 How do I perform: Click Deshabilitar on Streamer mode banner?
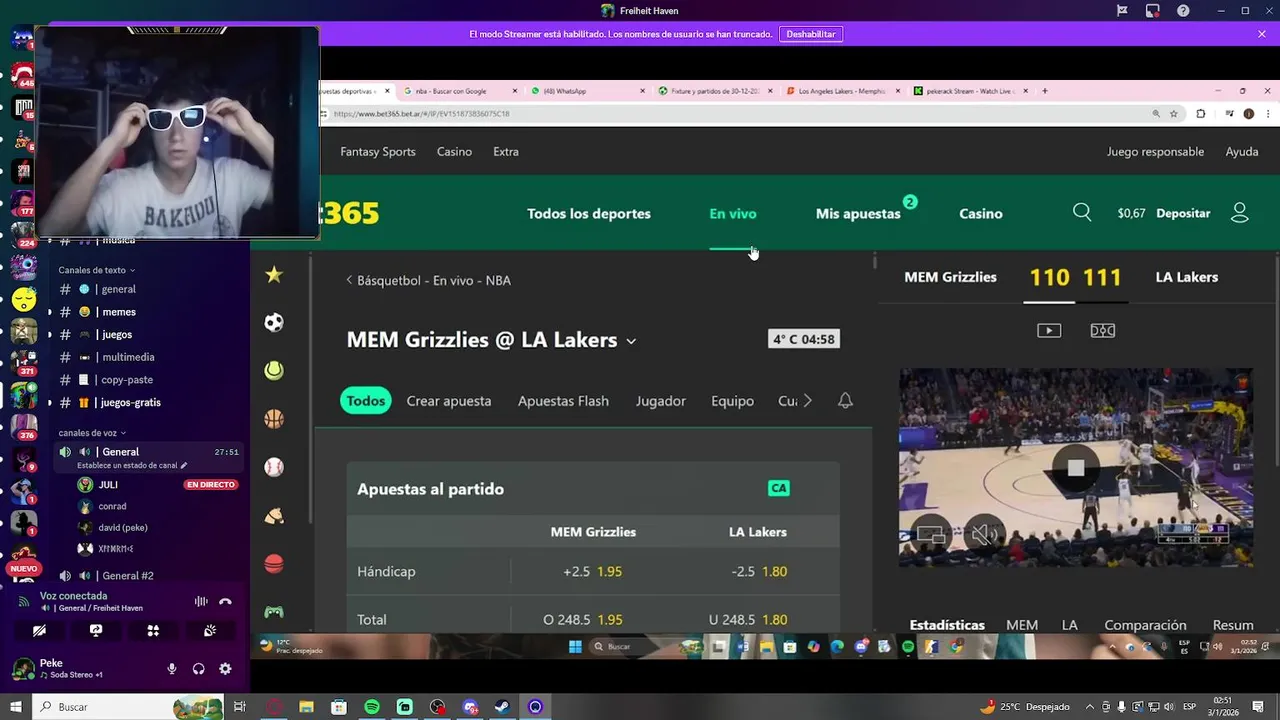[x=811, y=34]
